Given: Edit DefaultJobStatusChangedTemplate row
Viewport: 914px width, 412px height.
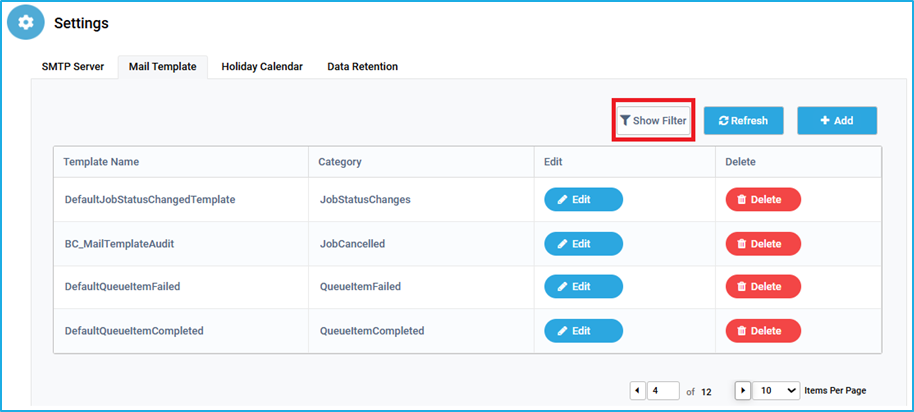Looking at the screenshot, I should (583, 199).
